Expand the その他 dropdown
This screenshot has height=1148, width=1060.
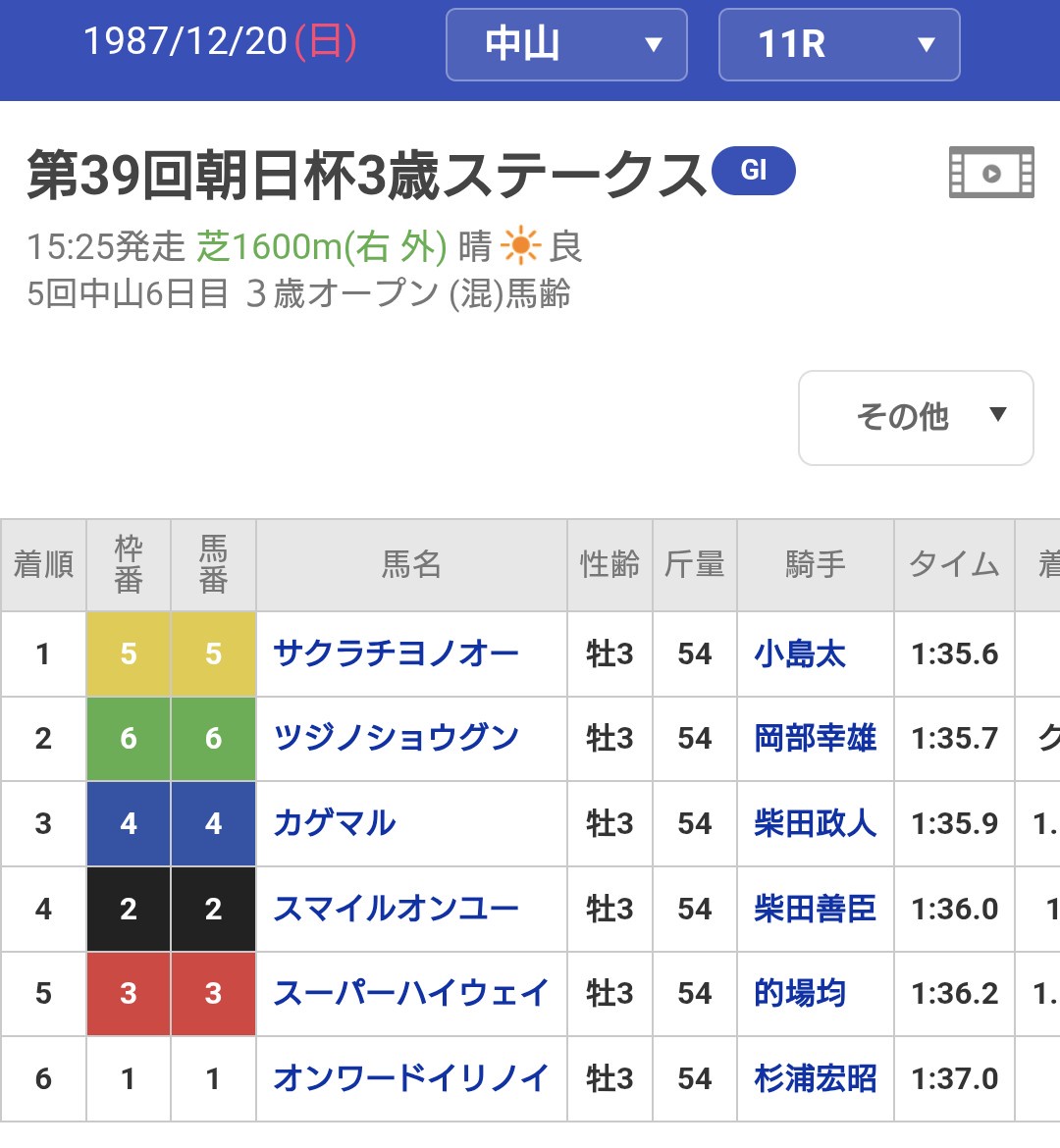(x=916, y=417)
